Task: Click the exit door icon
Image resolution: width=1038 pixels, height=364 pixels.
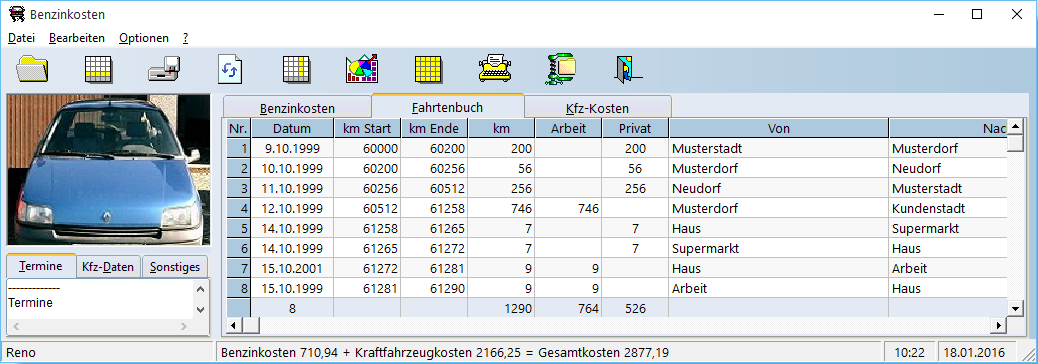Action: 628,69
